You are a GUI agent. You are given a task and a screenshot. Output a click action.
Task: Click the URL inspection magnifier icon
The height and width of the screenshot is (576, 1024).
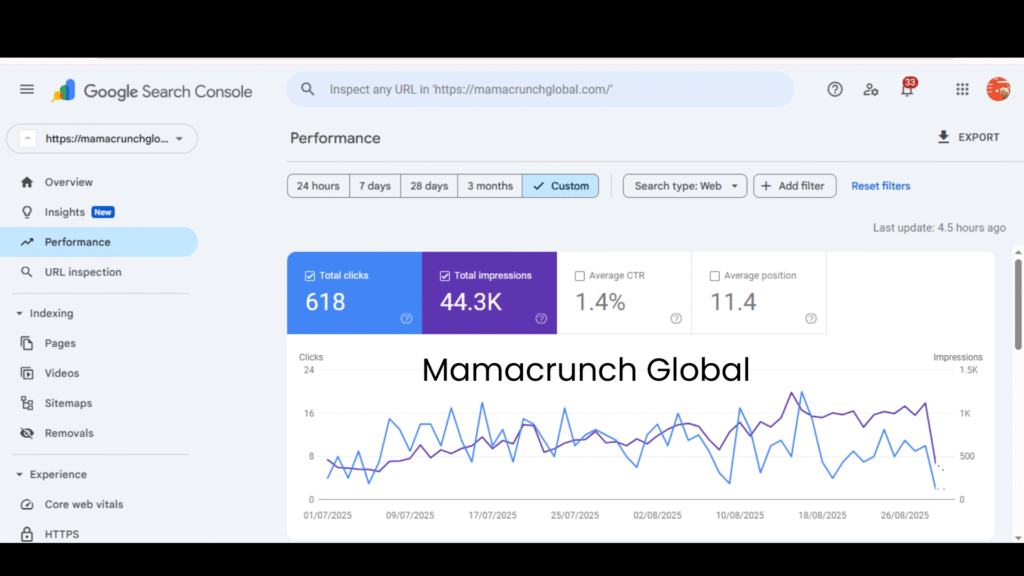(x=27, y=272)
